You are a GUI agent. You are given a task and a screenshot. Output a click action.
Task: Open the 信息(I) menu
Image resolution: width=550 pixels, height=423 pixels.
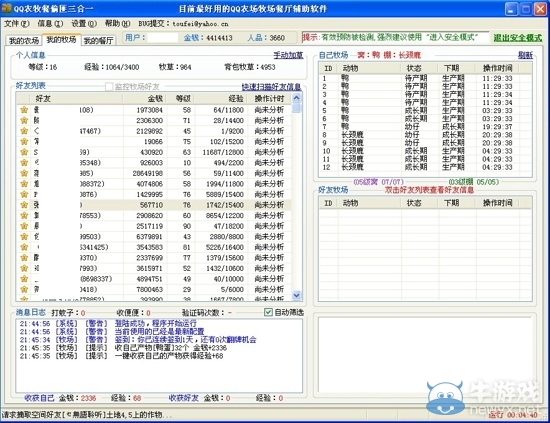click(50, 24)
